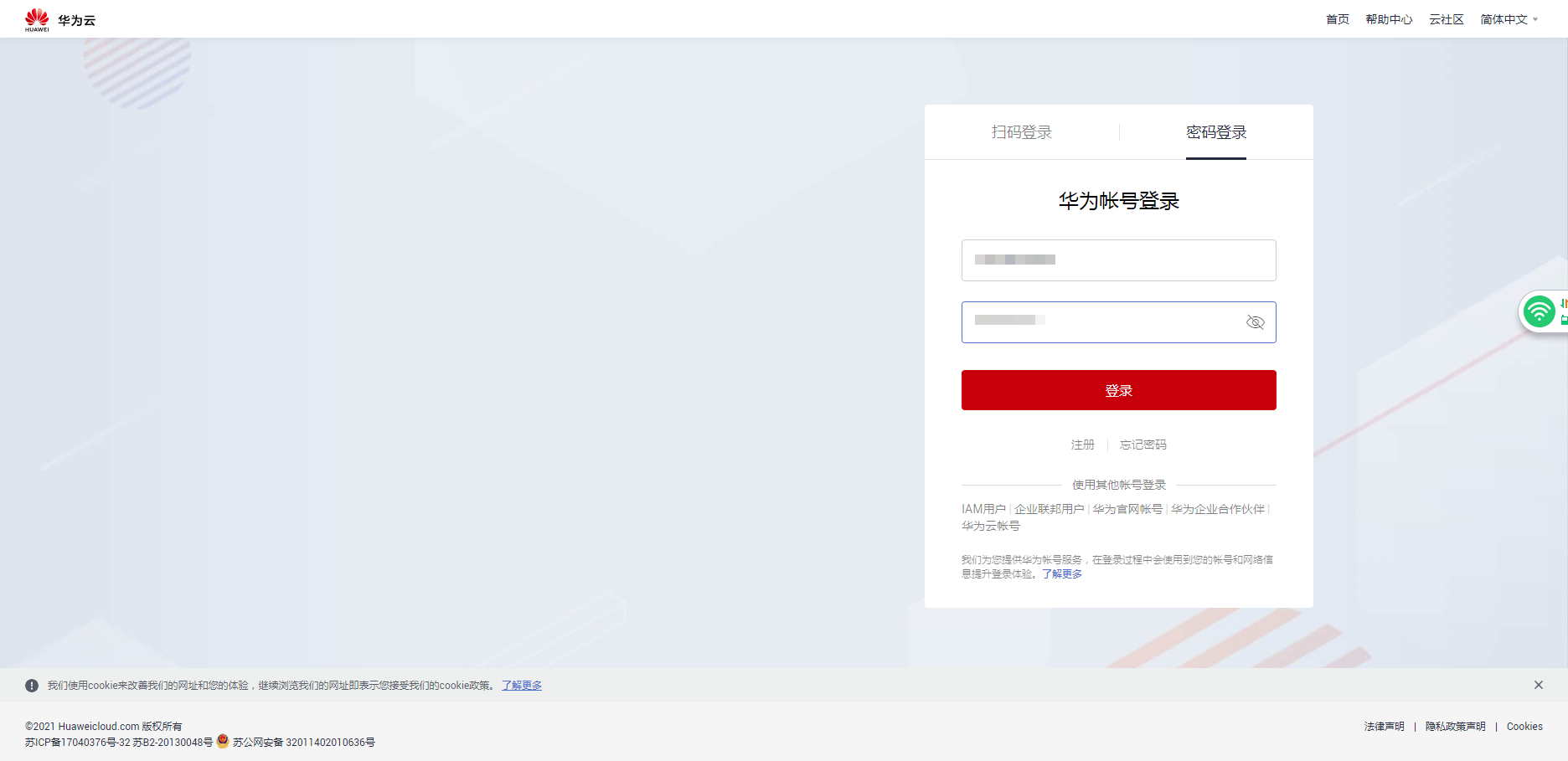Focus the account name input field
Screen dimensions: 1568x761
[1119, 260]
